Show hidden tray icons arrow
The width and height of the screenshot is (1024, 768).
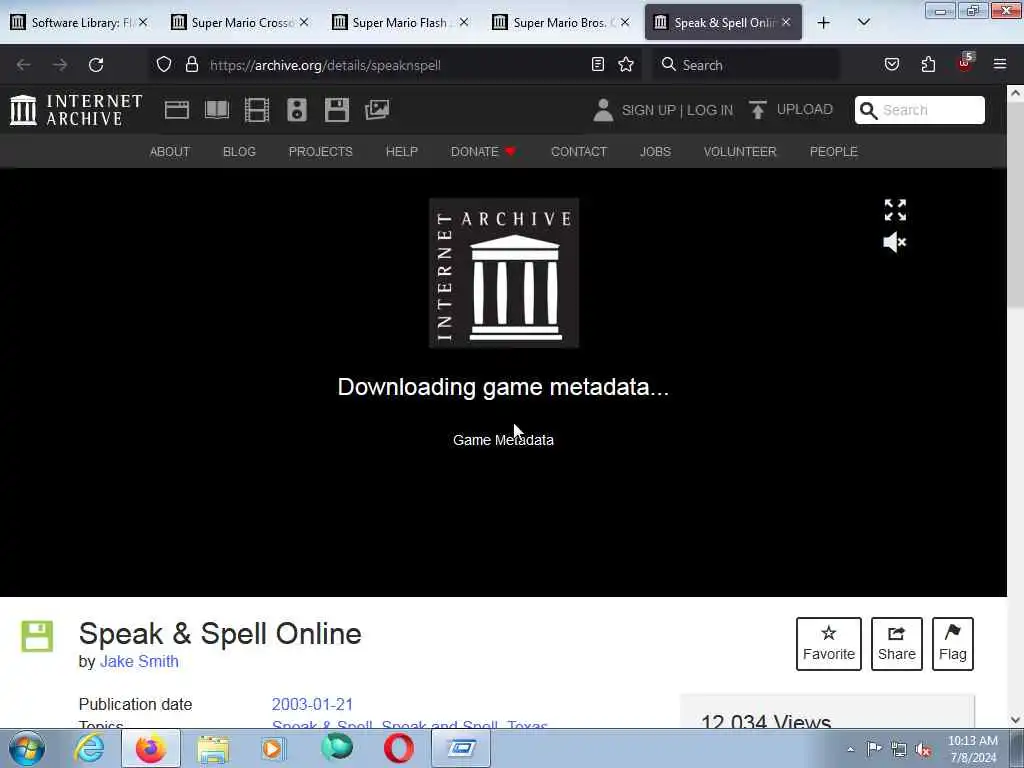[x=850, y=749]
